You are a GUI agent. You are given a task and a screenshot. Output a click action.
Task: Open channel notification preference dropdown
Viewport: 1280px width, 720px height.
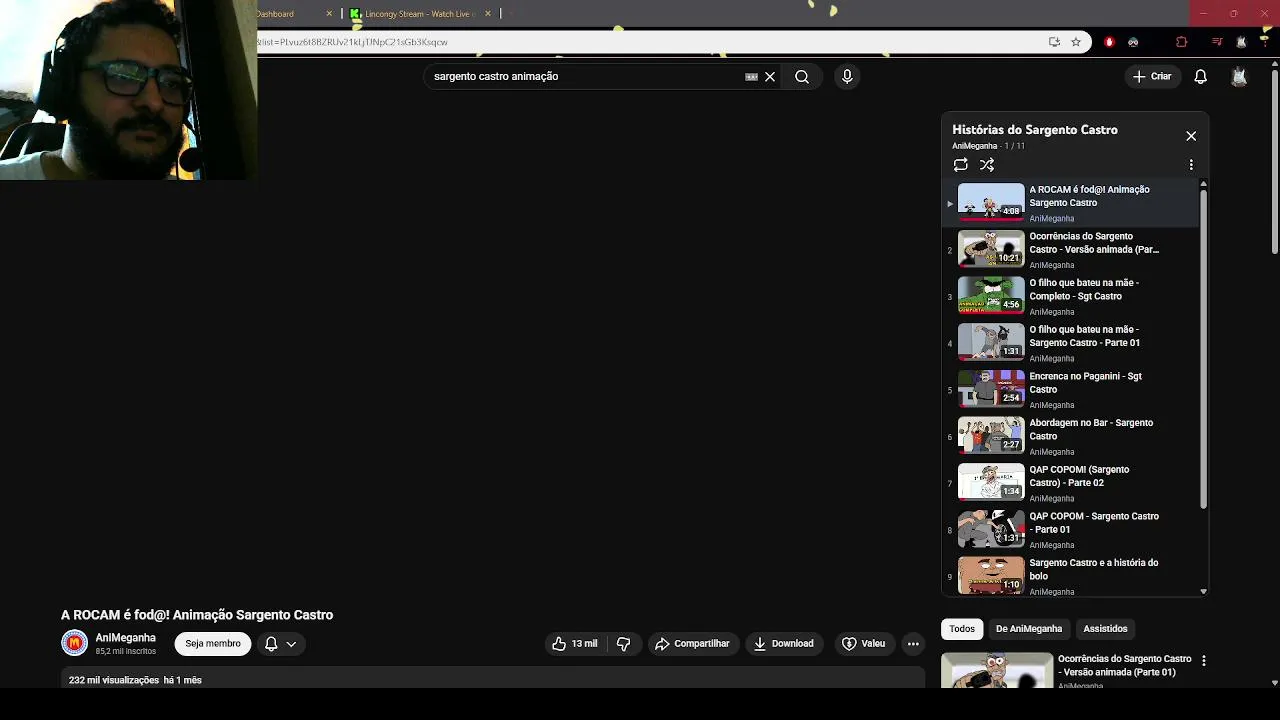tap(281, 644)
